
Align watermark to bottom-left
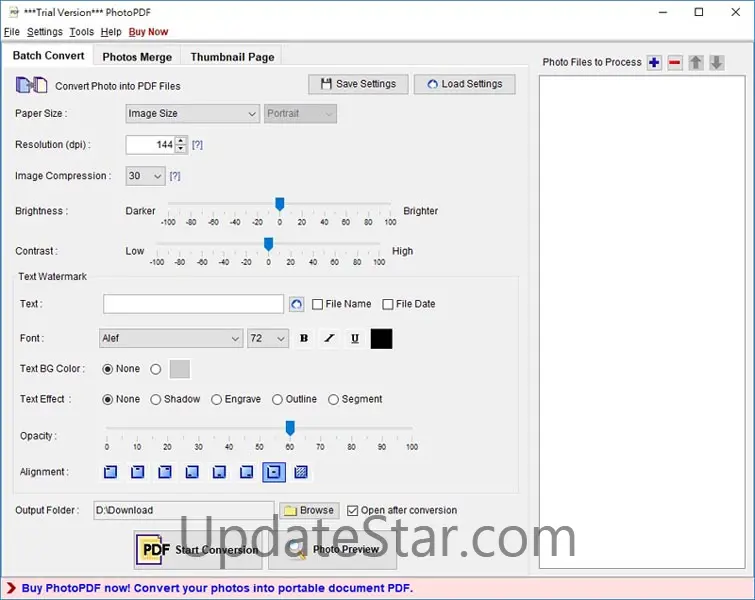(192, 472)
